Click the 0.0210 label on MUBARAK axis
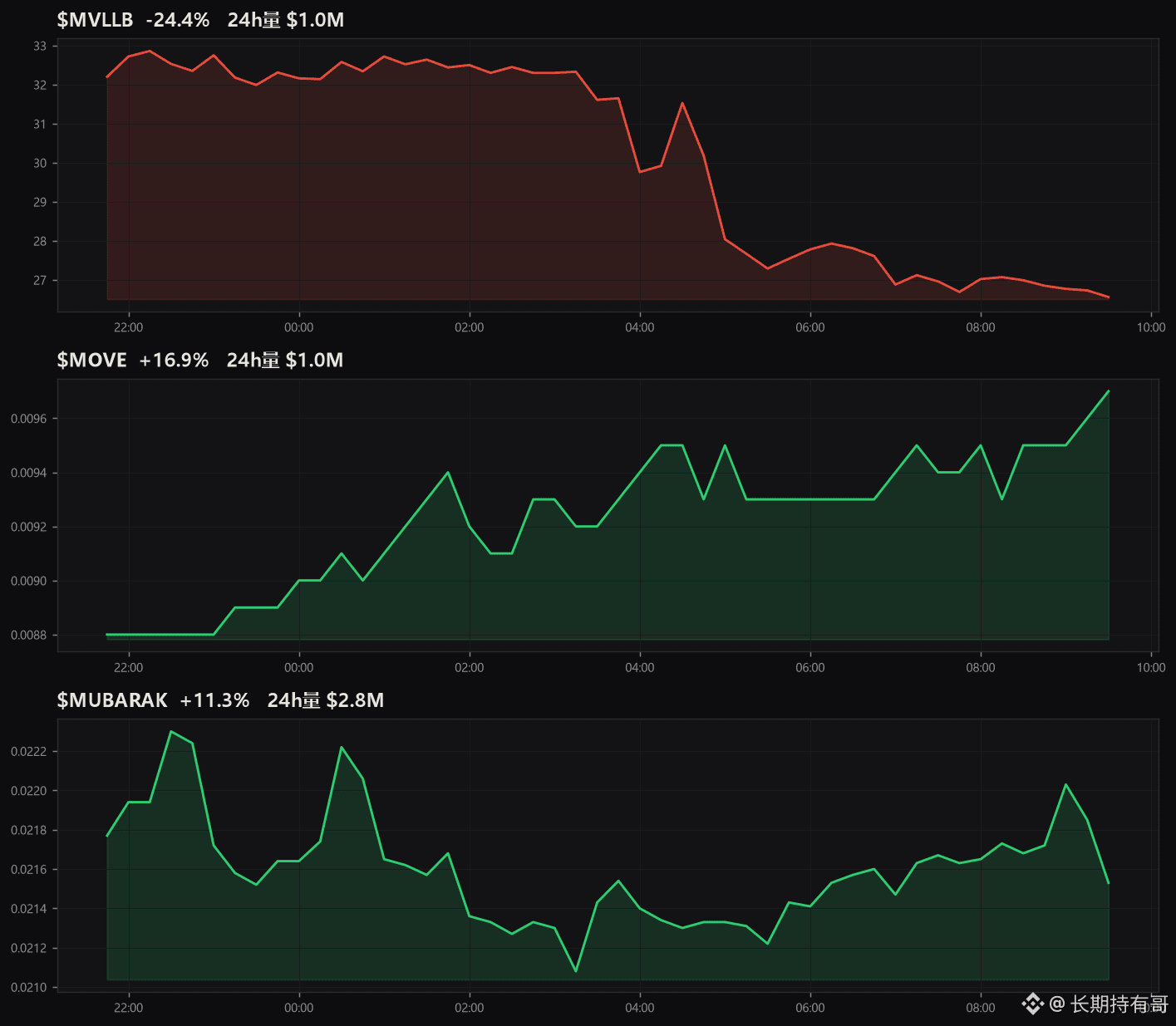Screen dimensions: 1176x1026 (29, 987)
